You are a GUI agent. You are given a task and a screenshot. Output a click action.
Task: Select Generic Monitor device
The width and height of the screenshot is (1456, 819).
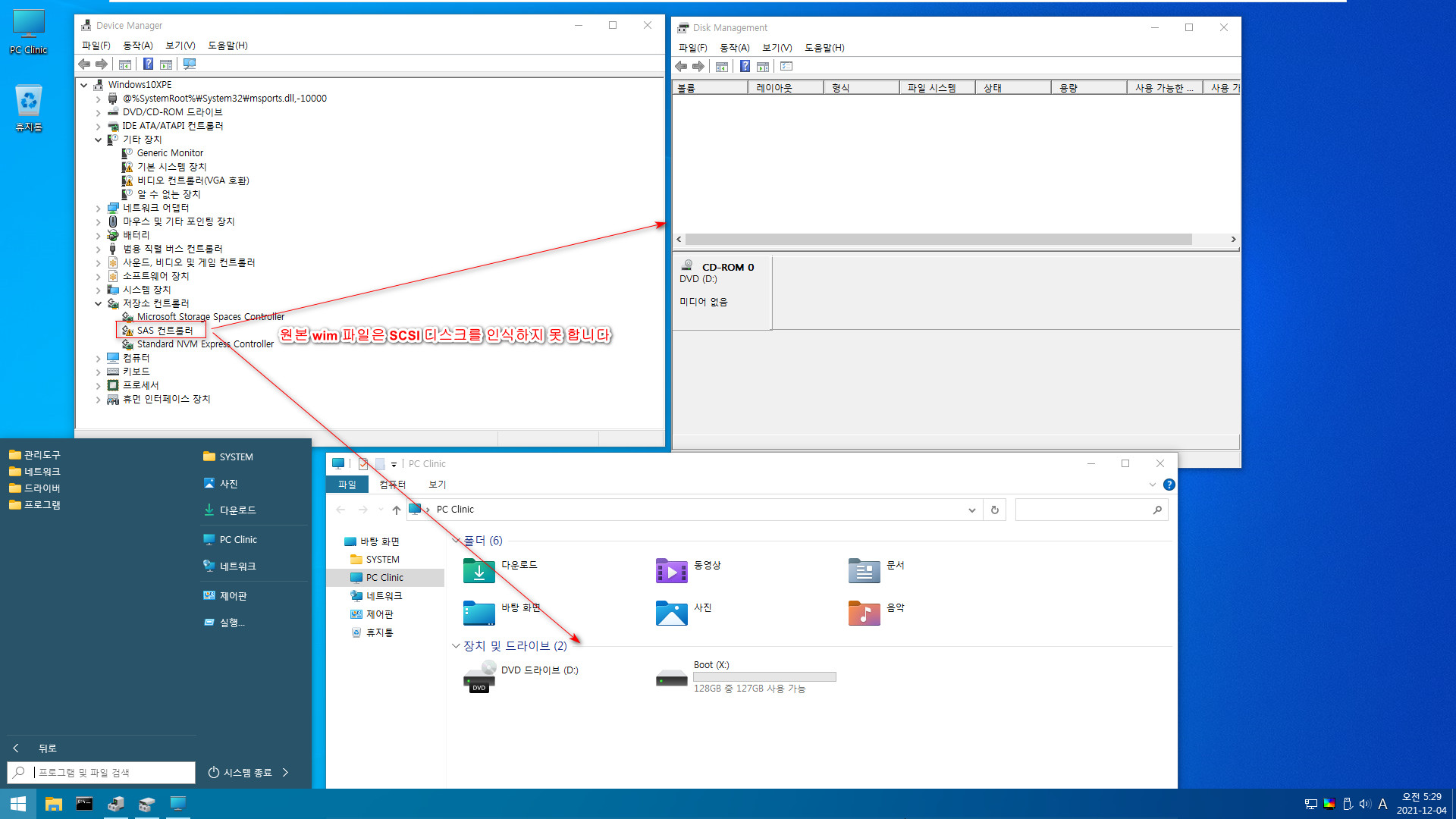(x=170, y=153)
